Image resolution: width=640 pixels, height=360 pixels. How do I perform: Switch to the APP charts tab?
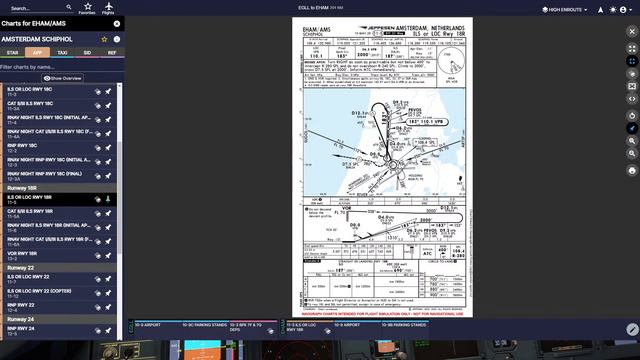(x=37, y=53)
